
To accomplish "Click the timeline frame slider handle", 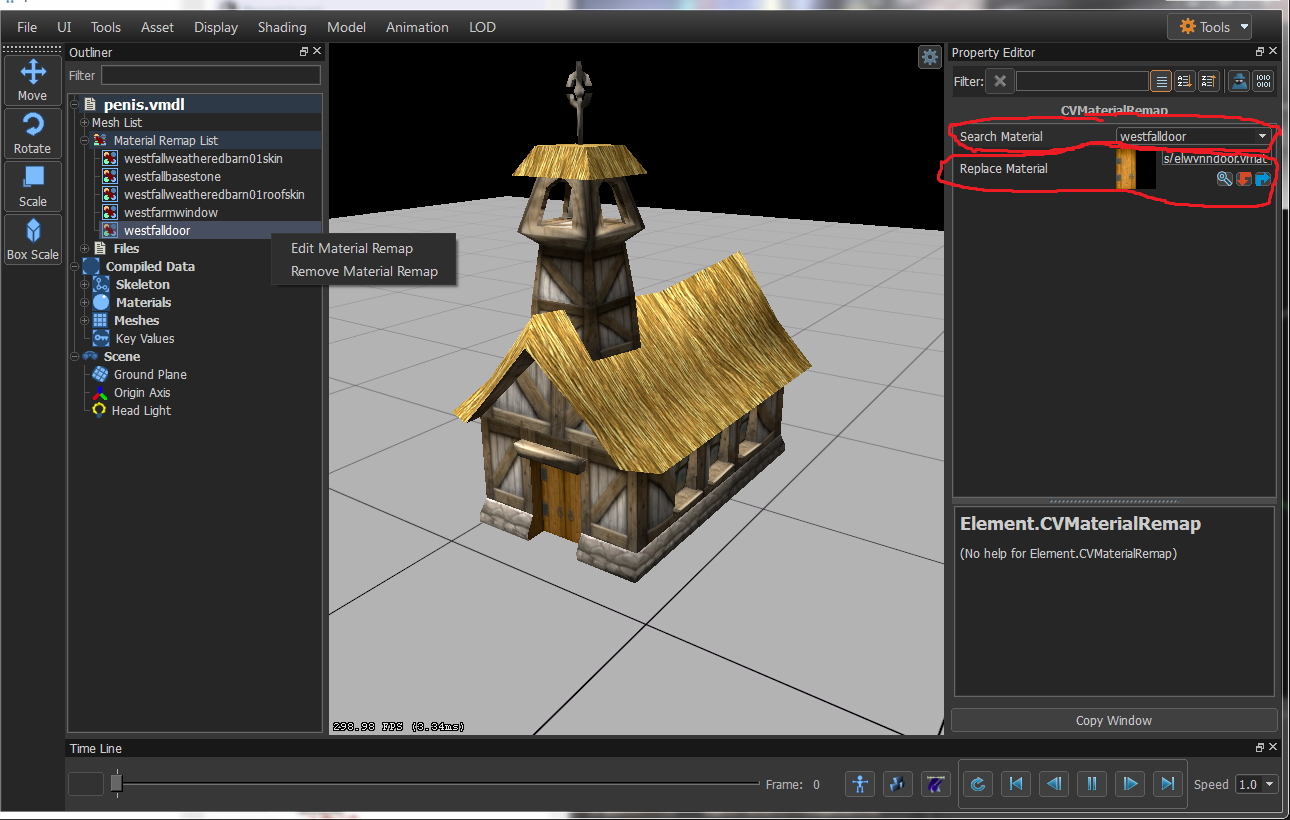I will click(116, 783).
